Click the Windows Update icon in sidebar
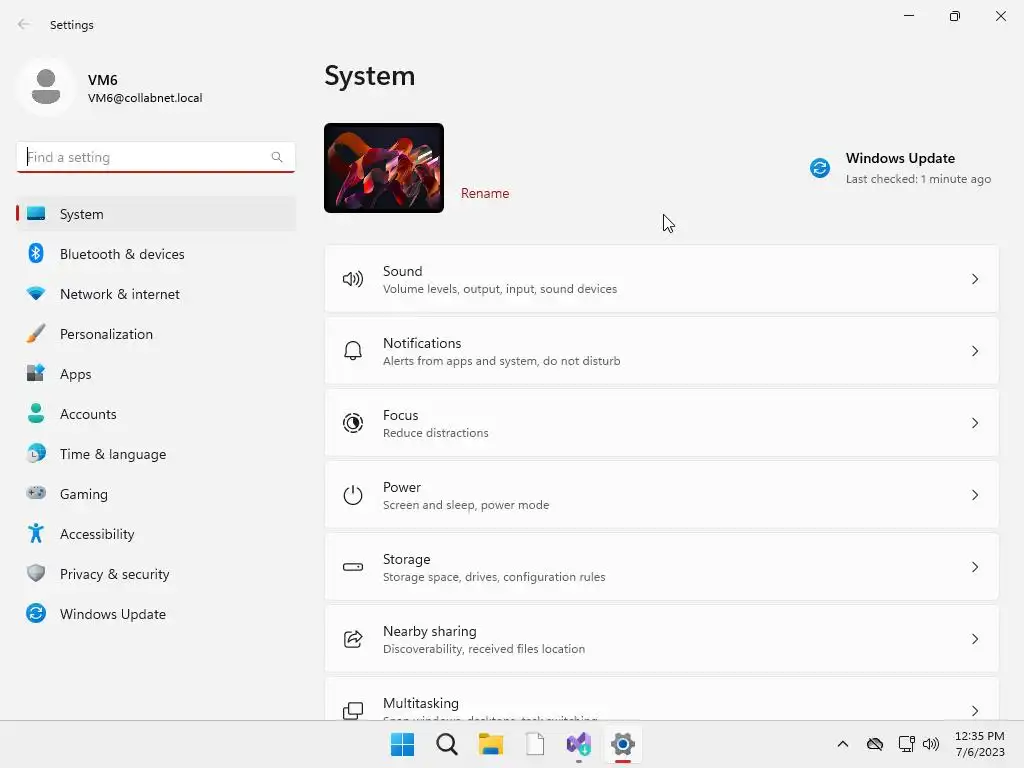Image resolution: width=1024 pixels, height=768 pixels. coord(36,613)
